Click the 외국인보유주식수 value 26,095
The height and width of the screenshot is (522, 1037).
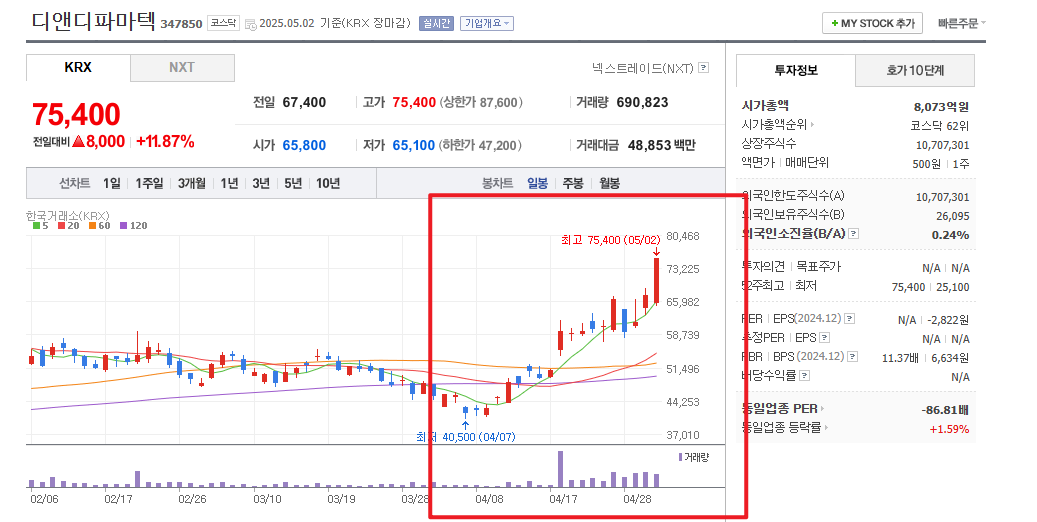pyautogui.click(x=953, y=216)
